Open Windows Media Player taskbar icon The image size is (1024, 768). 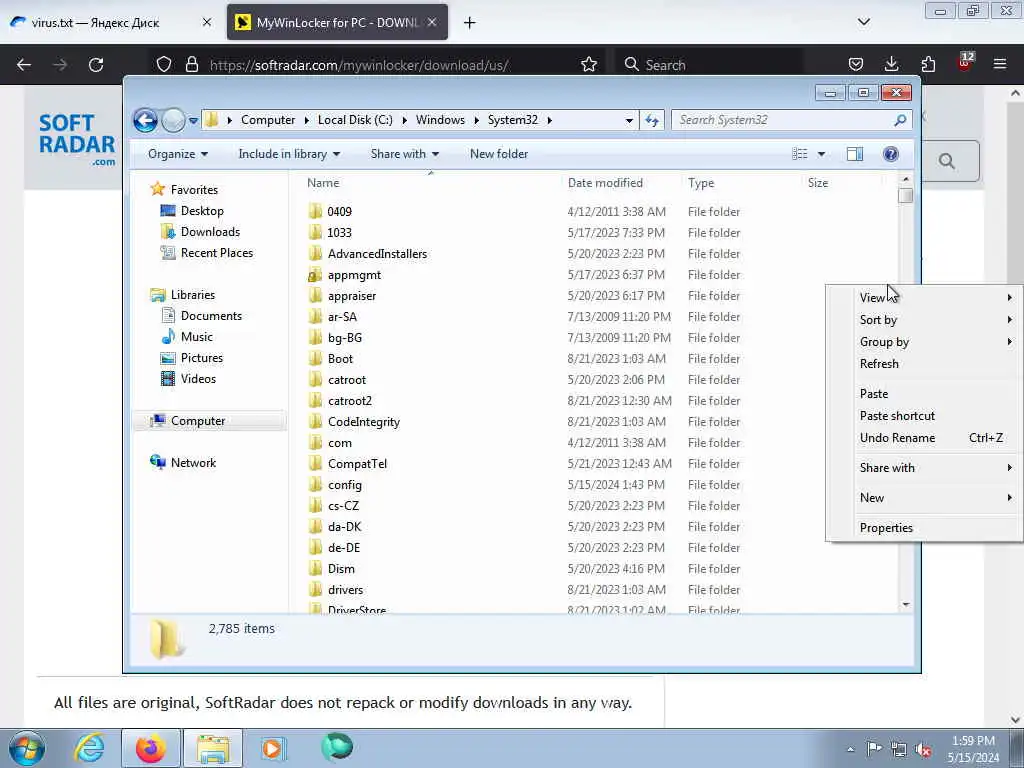click(x=273, y=748)
